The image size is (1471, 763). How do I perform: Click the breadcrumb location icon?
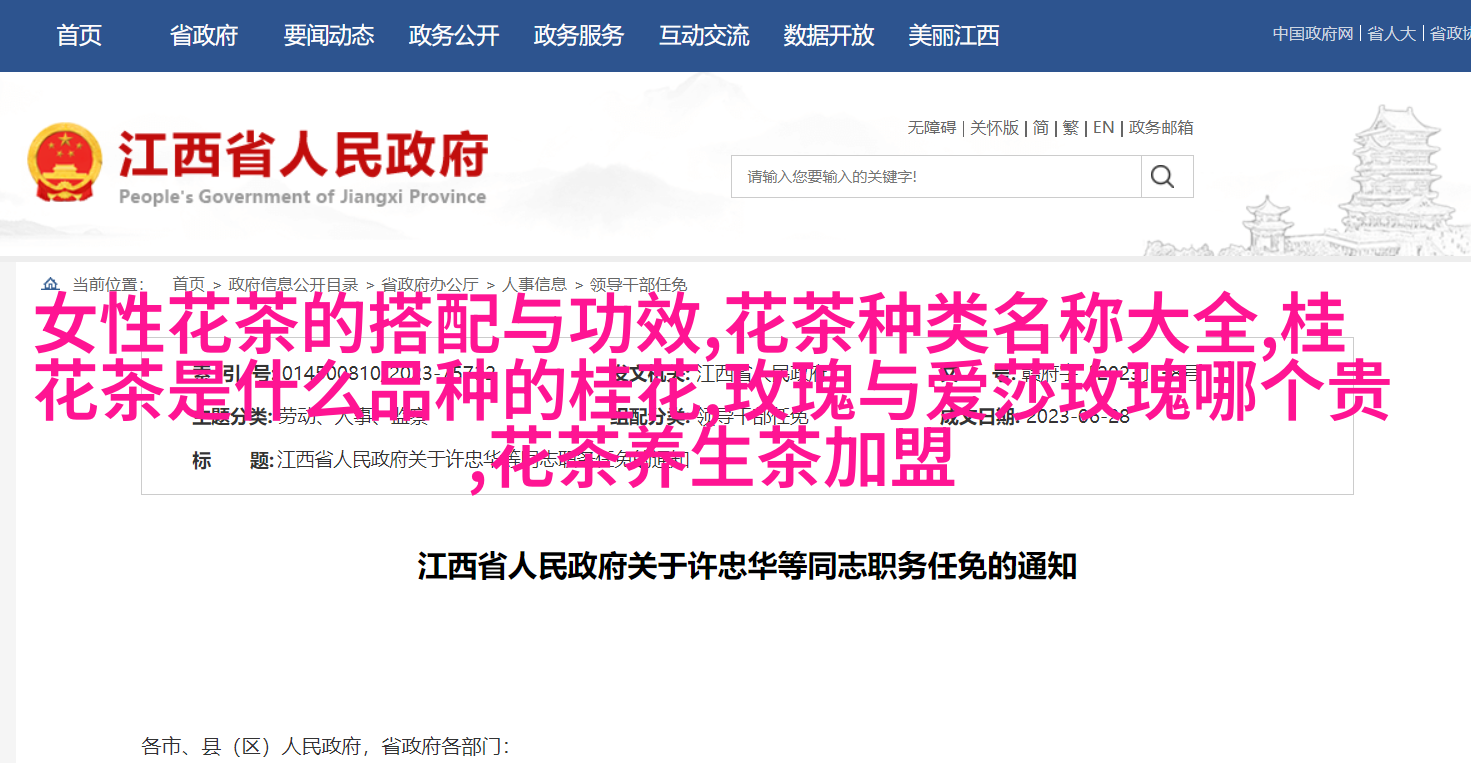(x=50, y=284)
